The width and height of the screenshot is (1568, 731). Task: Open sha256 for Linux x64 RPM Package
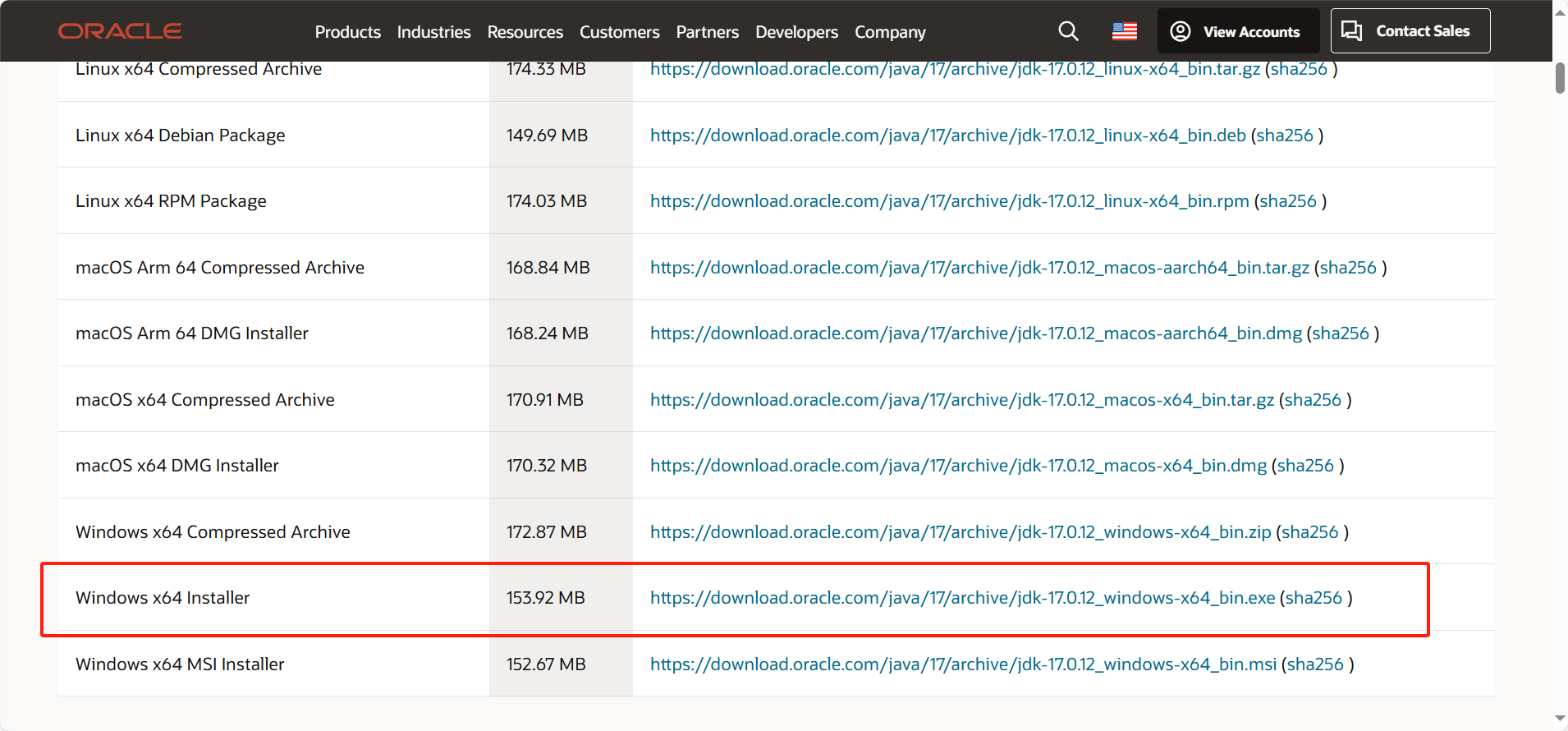[x=1288, y=201]
